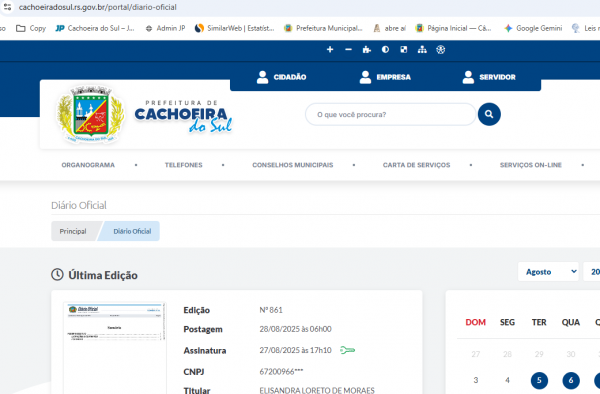Open Cachoeira do Sul JP bookmark
The height and width of the screenshot is (394, 600).
(x=95, y=28)
